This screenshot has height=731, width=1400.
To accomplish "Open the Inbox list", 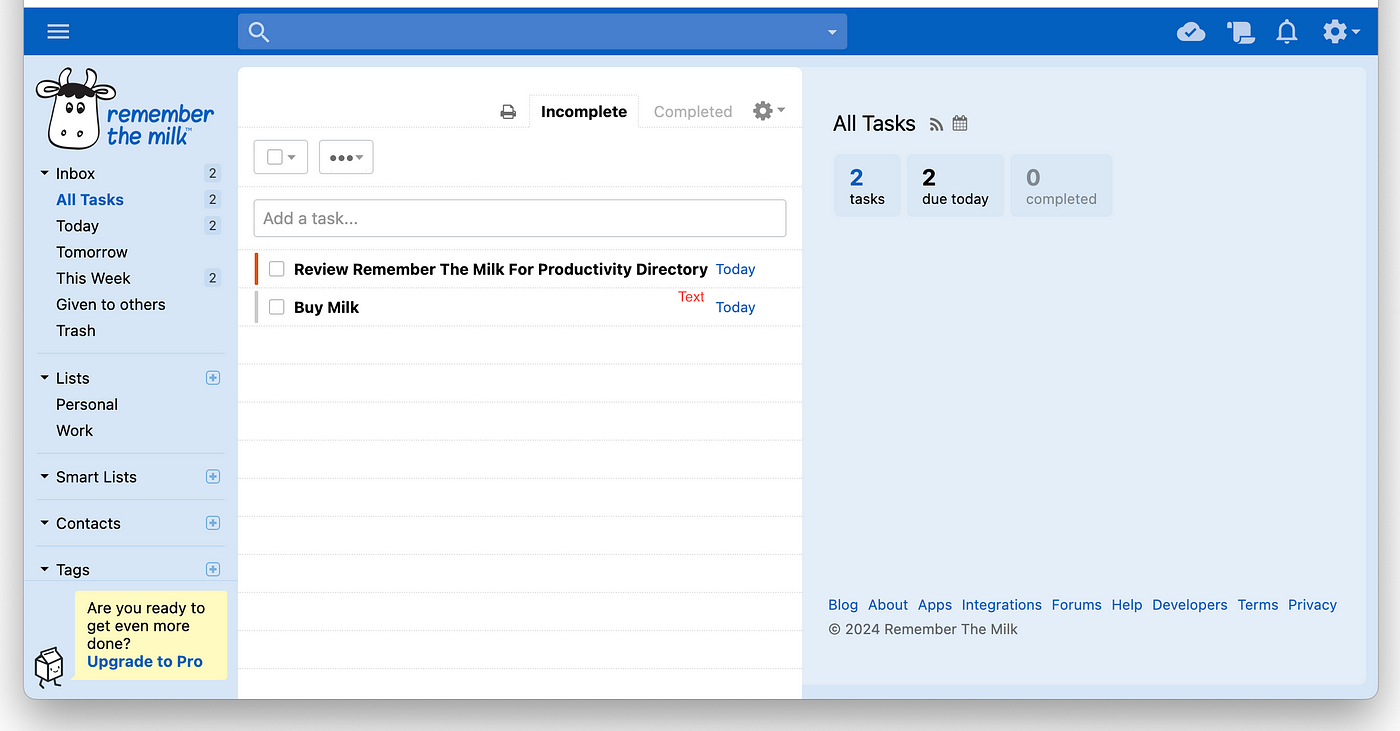I will 75,173.
